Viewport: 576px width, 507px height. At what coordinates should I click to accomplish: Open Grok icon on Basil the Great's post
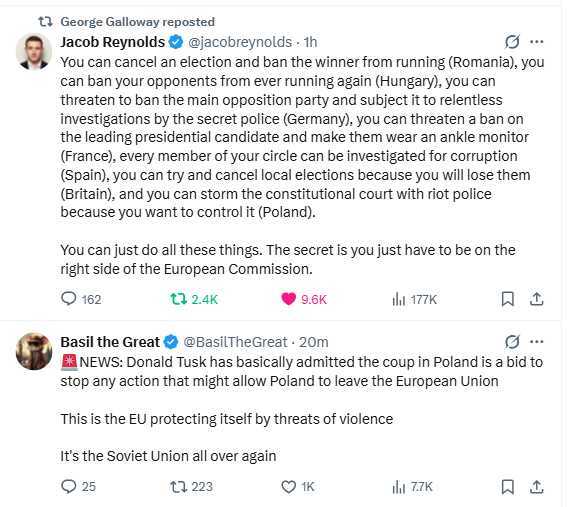(x=512, y=342)
